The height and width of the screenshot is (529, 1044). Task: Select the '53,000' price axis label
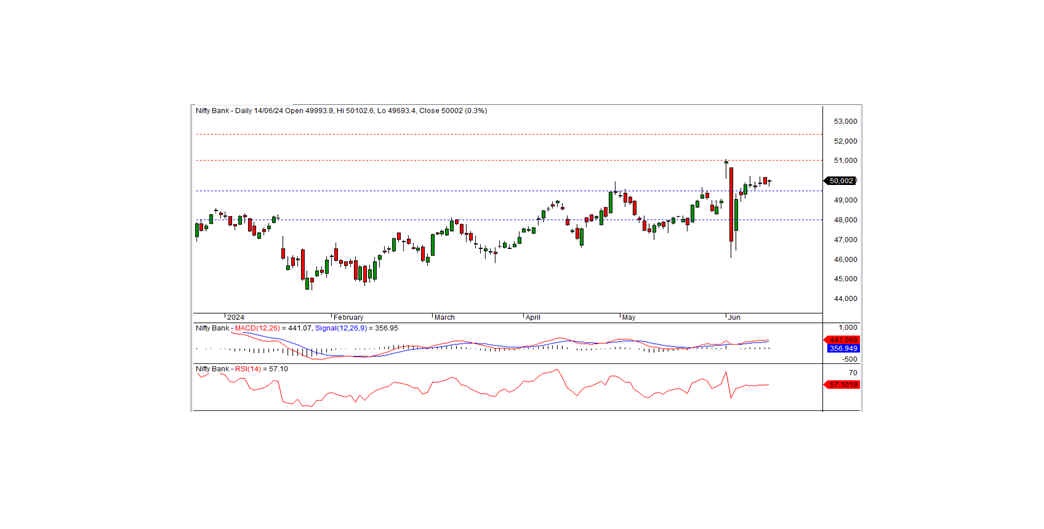point(845,122)
